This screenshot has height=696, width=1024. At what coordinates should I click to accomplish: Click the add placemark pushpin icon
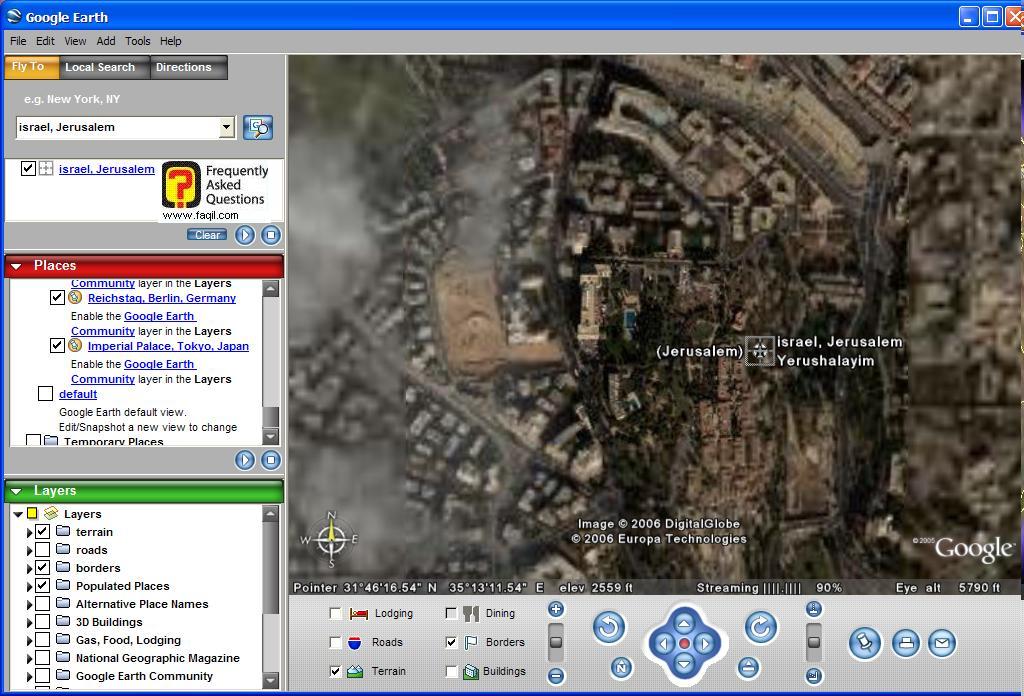click(864, 643)
